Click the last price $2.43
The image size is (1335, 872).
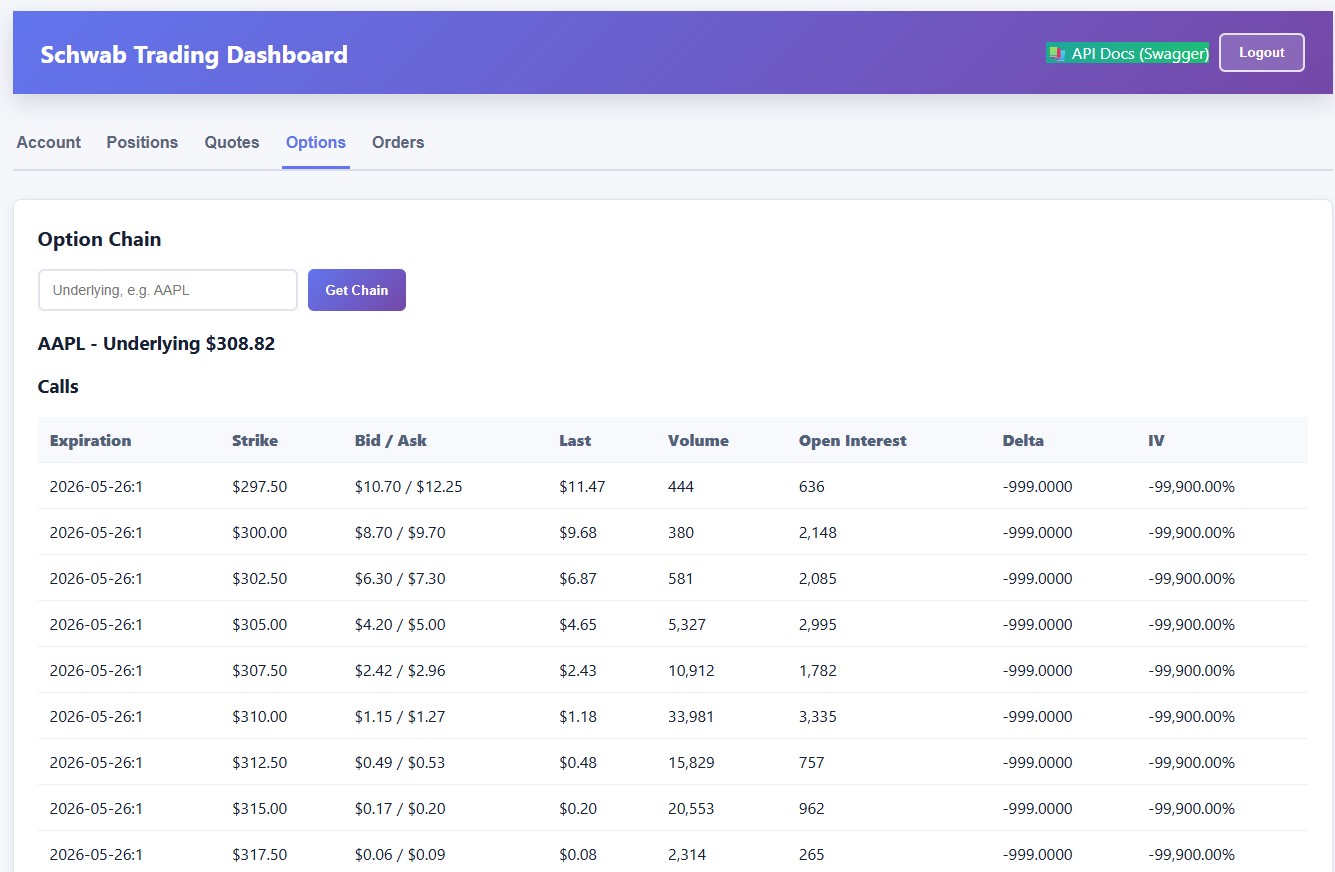[x=578, y=671]
